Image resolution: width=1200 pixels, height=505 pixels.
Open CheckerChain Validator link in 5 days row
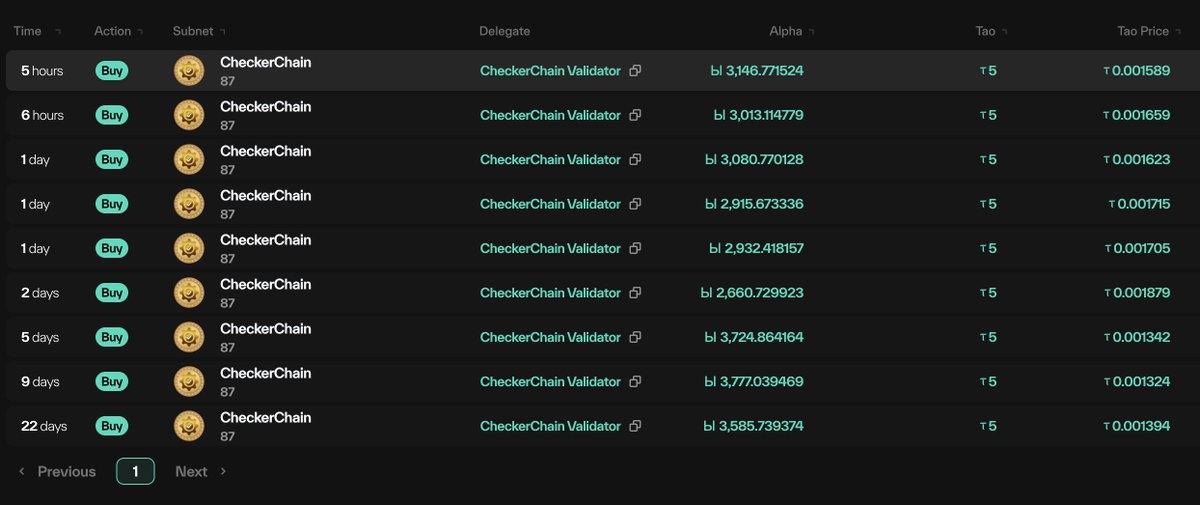tap(550, 337)
